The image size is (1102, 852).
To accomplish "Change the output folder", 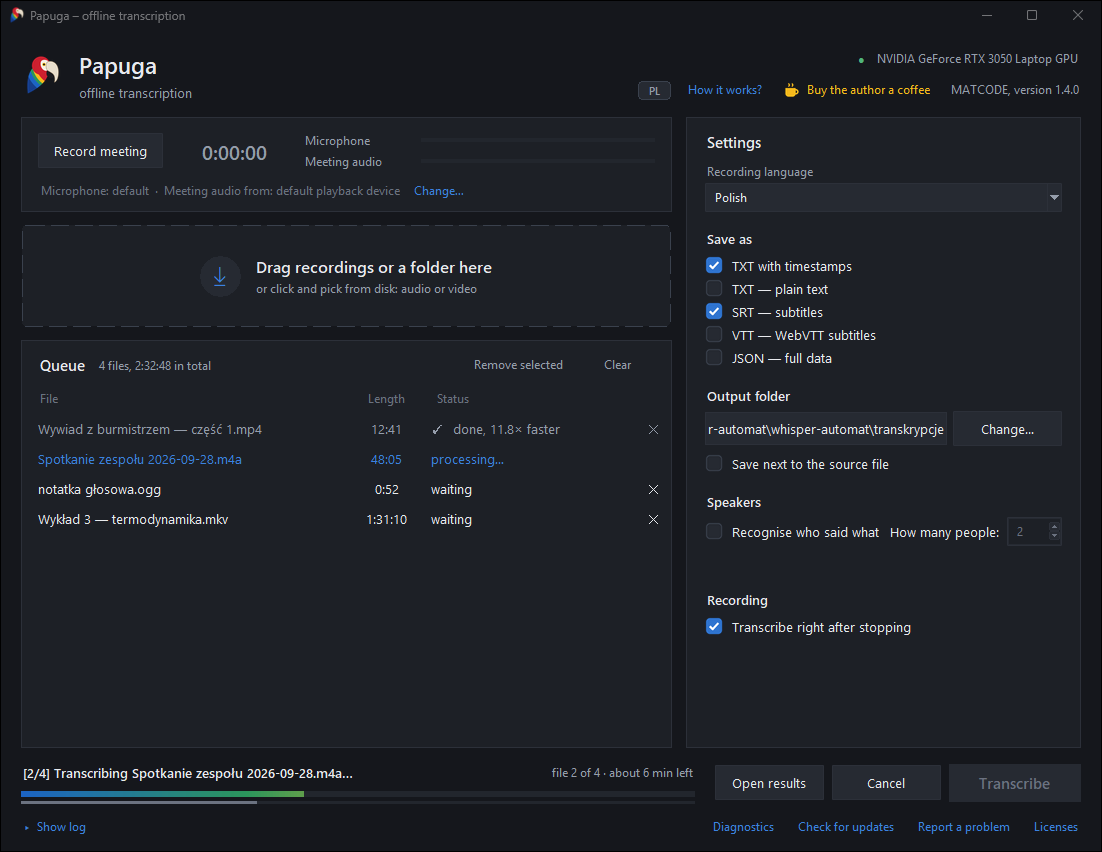I will (1007, 430).
